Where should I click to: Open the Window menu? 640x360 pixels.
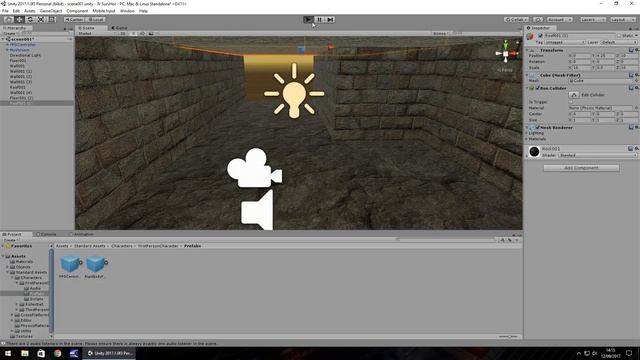click(x=127, y=11)
